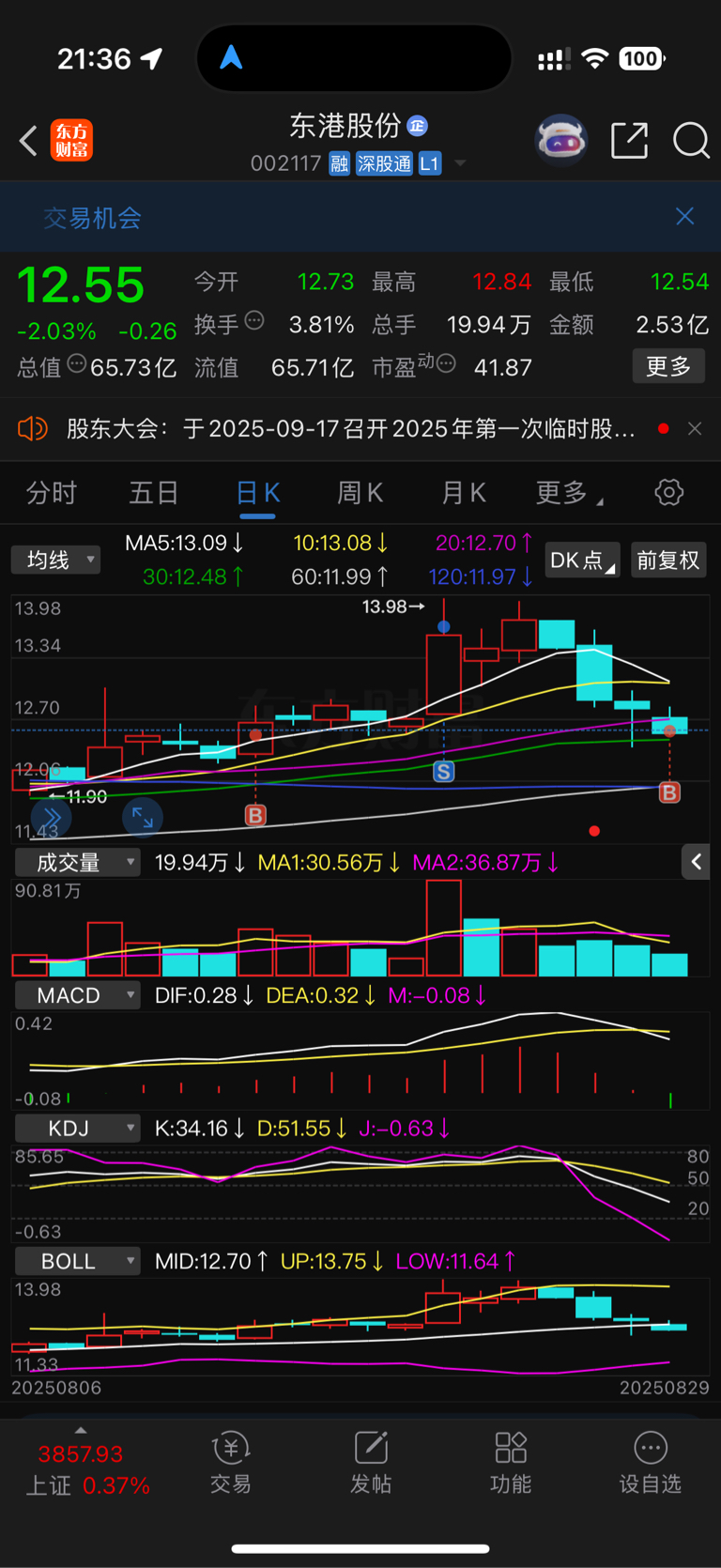Tap the 13.98 high price label

tap(394, 607)
